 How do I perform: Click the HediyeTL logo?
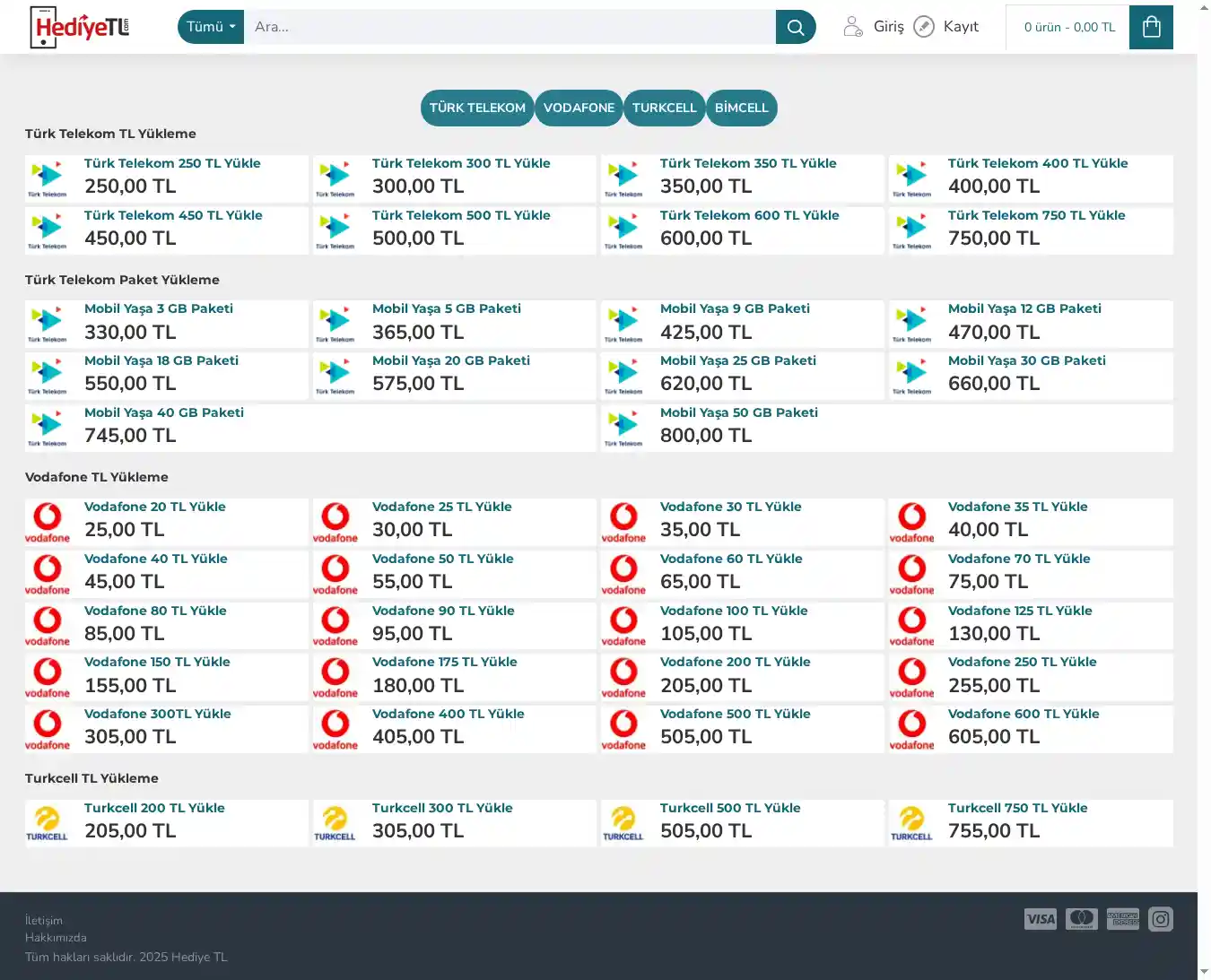point(80,27)
